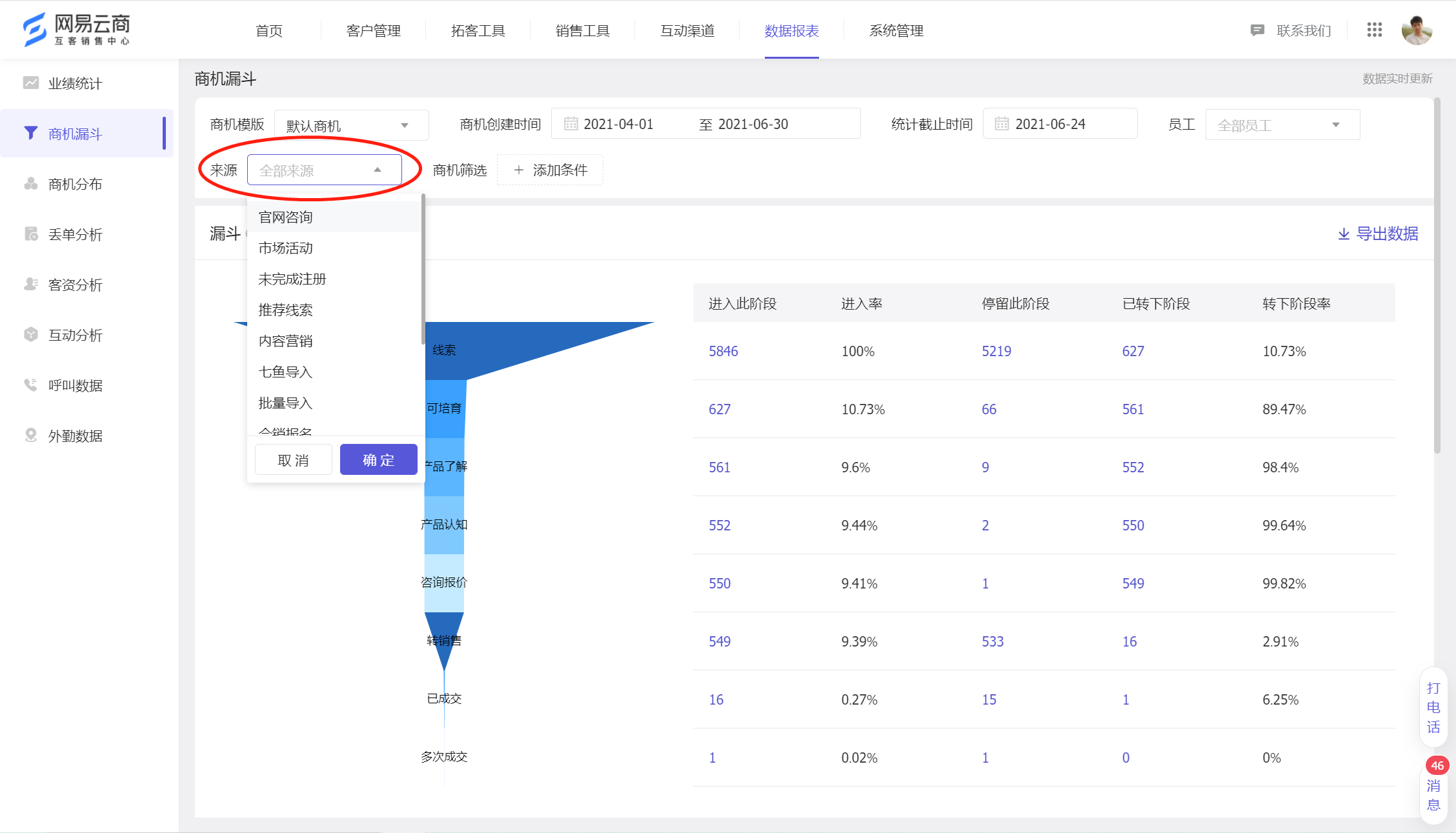Open the apps grid icon
The width and height of the screenshot is (1456, 833).
[x=1374, y=30]
